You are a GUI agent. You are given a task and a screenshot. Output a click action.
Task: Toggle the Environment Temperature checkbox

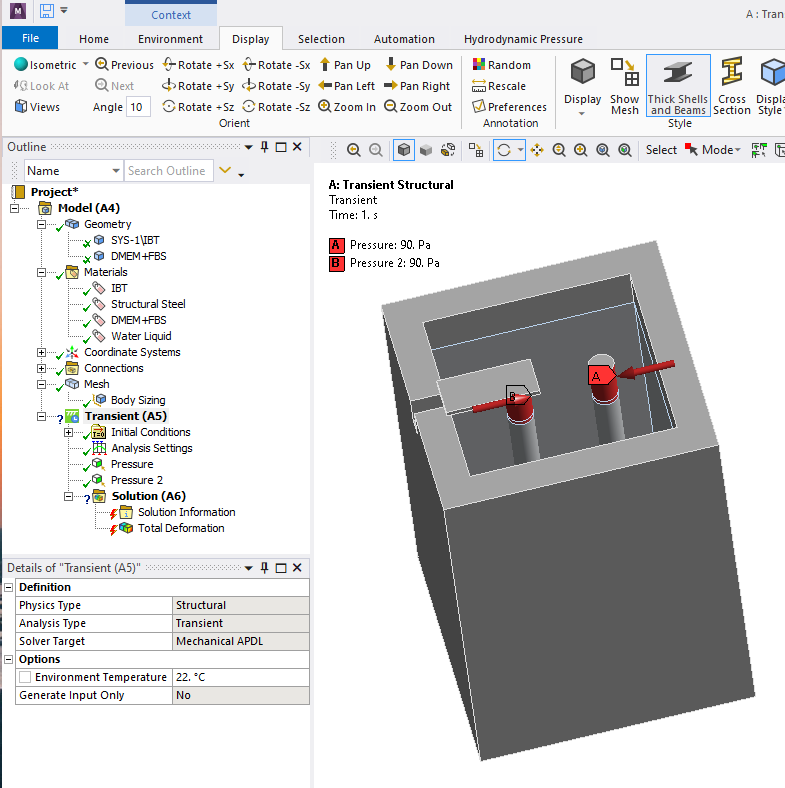(25, 678)
